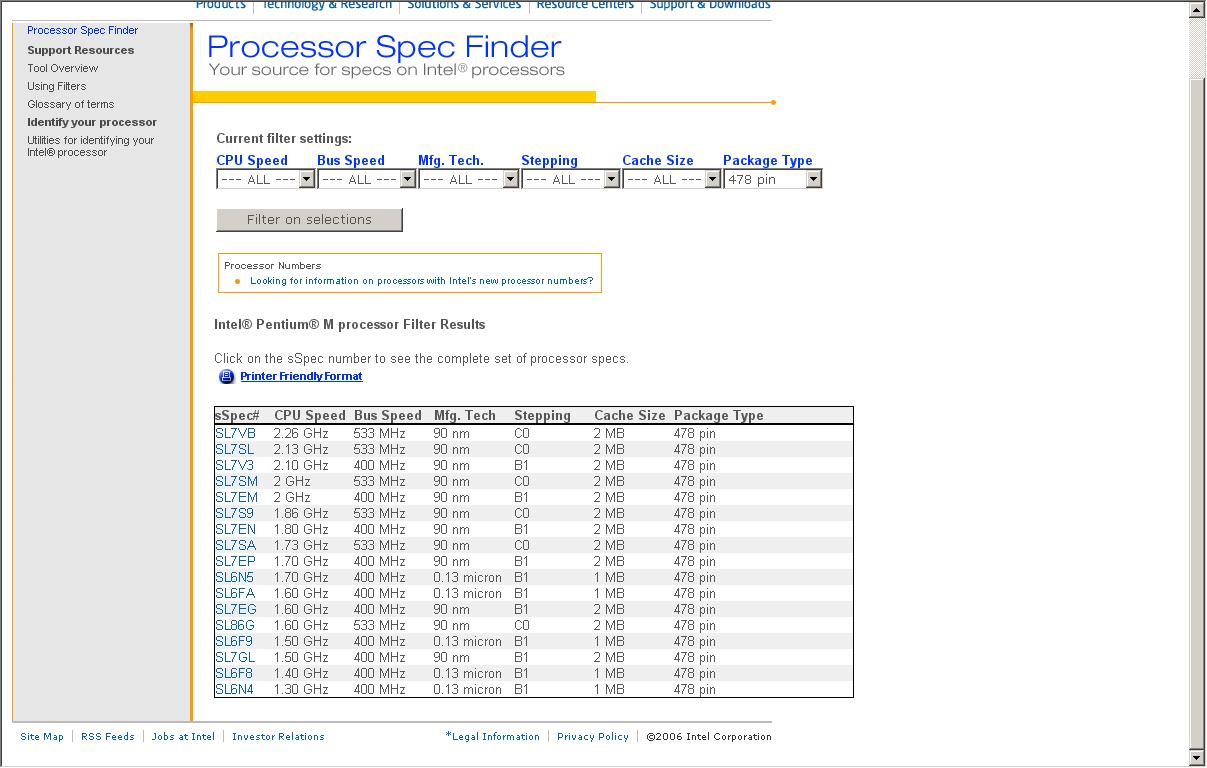The image size is (1207, 768).
Task: Click the vertical scrollbar up arrow
Action: coord(1197,10)
